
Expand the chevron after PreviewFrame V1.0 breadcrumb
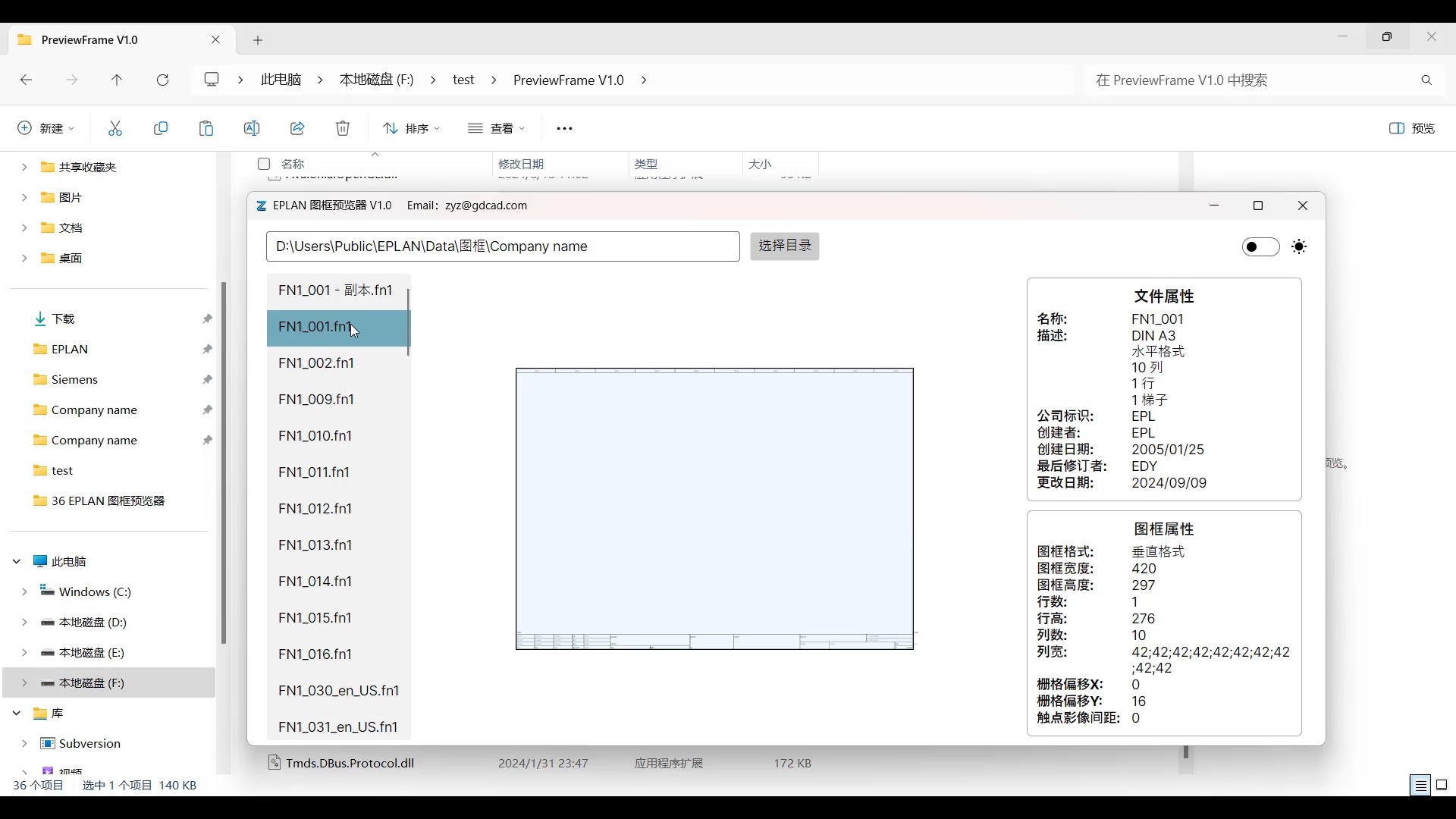[644, 80]
